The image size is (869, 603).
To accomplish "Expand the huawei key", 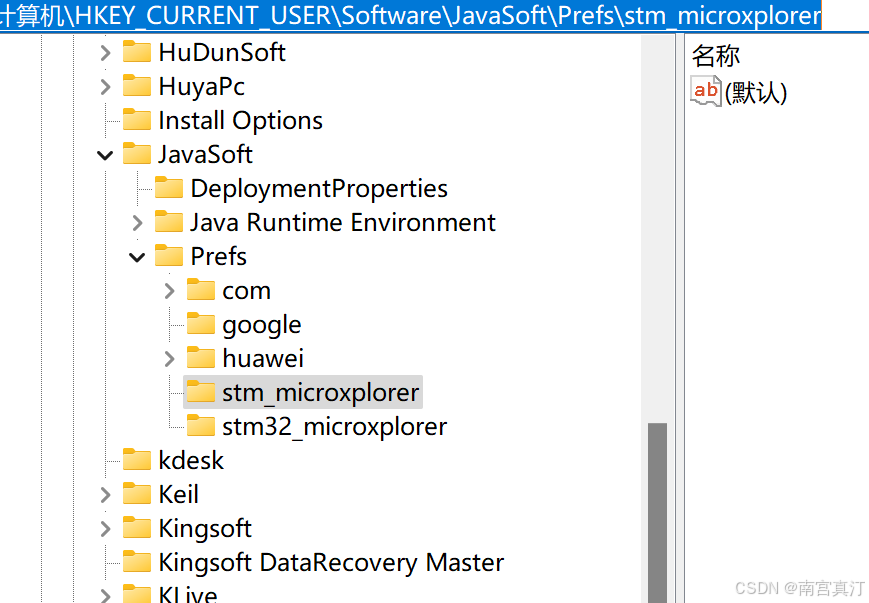I will coord(170,359).
